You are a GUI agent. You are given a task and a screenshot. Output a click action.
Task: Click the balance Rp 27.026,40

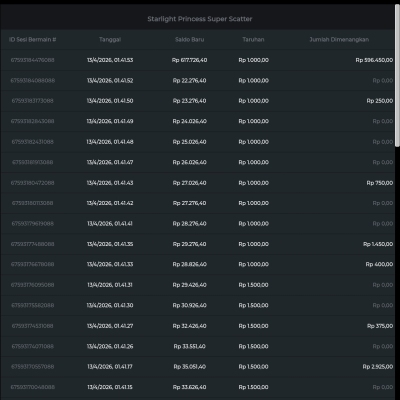(x=189, y=183)
